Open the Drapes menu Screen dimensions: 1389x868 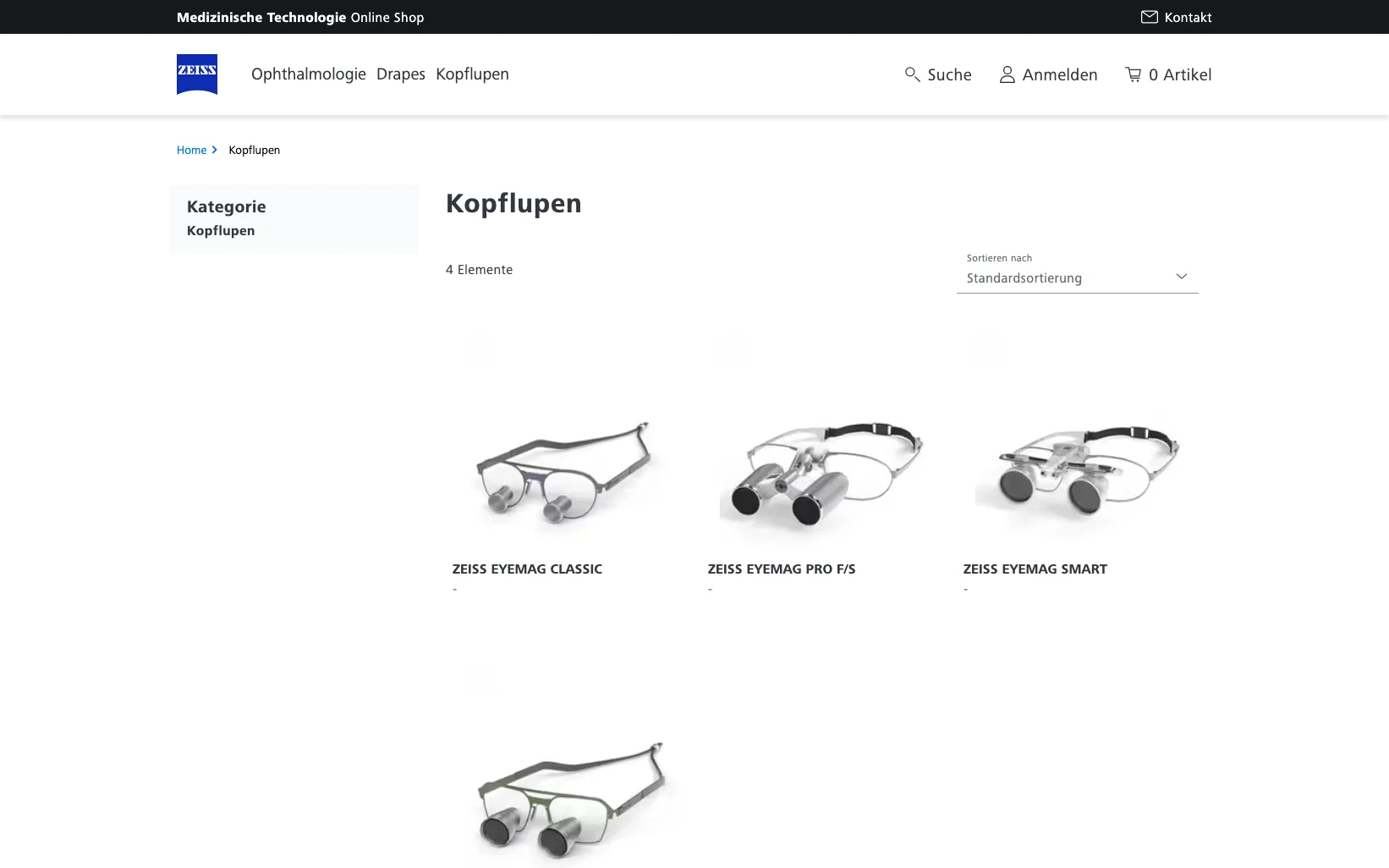tap(401, 74)
